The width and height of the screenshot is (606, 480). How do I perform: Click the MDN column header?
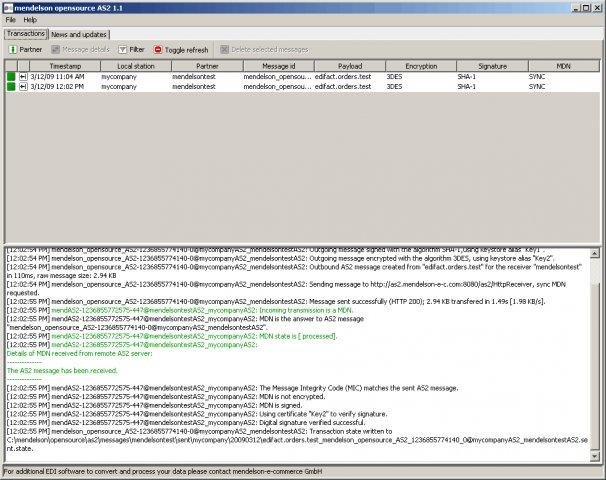click(563, 65)
